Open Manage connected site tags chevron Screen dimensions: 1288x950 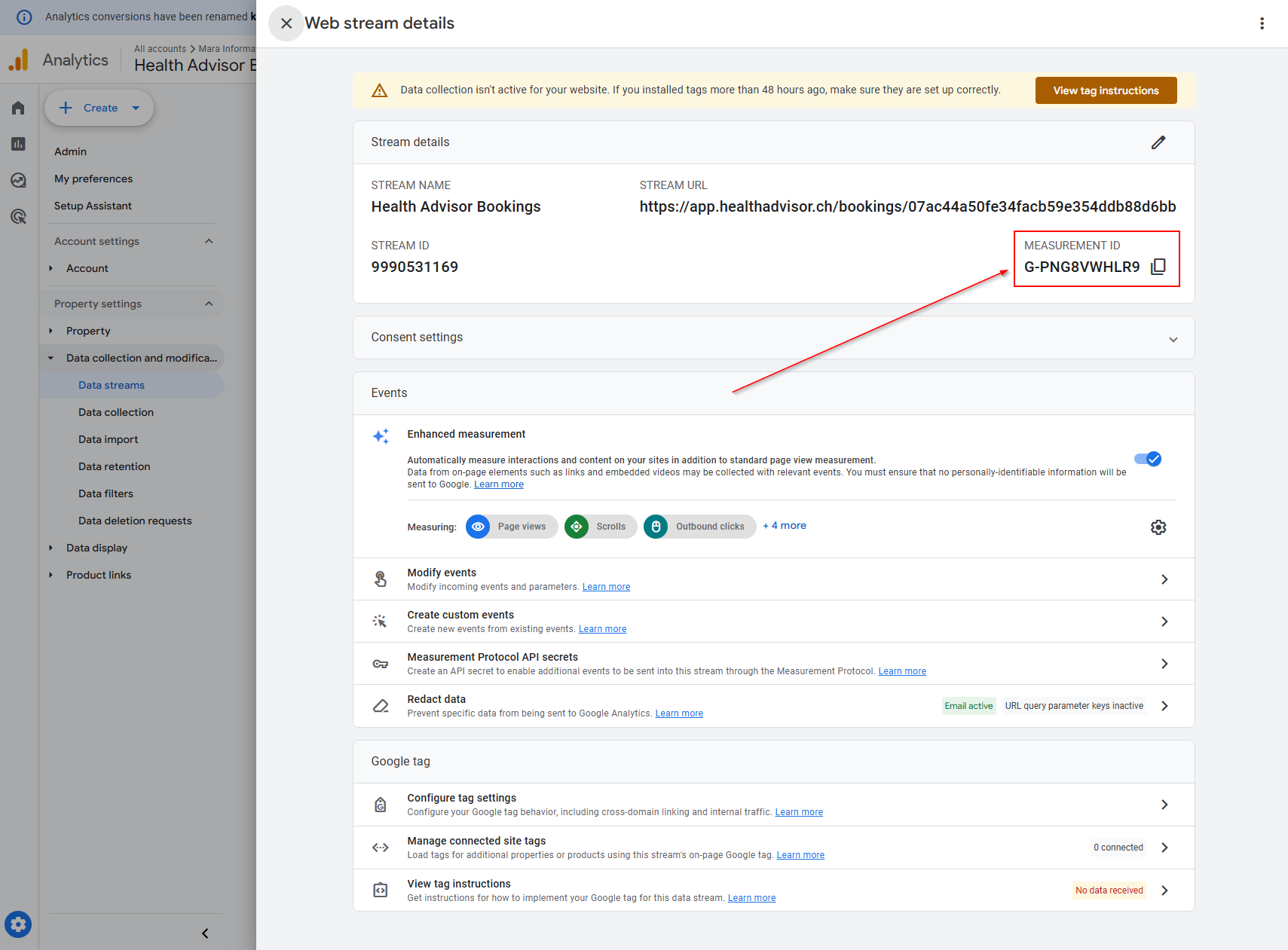pyautogui.click(x=1164, y=848)
